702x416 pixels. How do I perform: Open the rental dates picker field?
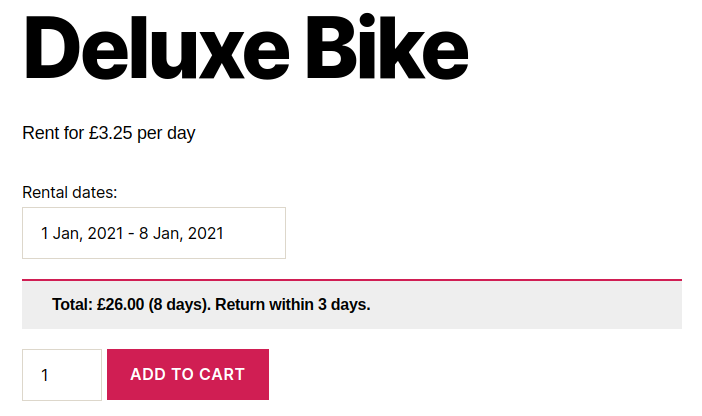tap(154, 233)
